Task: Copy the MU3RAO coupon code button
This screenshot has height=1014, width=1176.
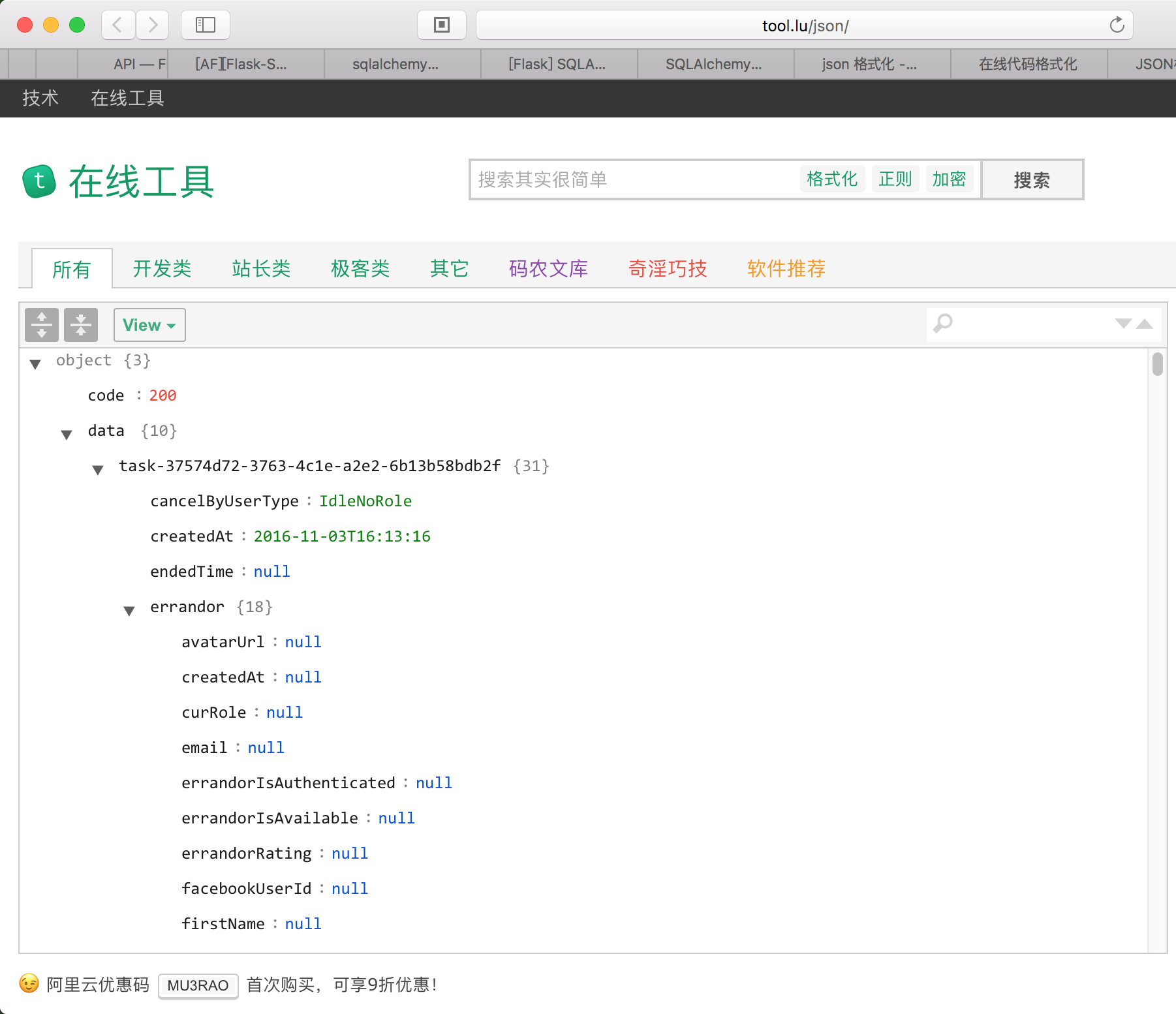Action: click(198, 985)
